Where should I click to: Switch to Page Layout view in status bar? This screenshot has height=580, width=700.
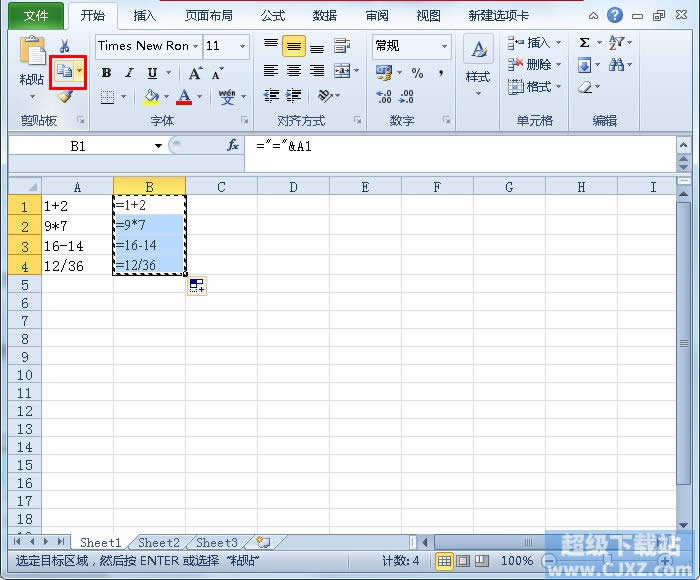[x=463, y=561]
